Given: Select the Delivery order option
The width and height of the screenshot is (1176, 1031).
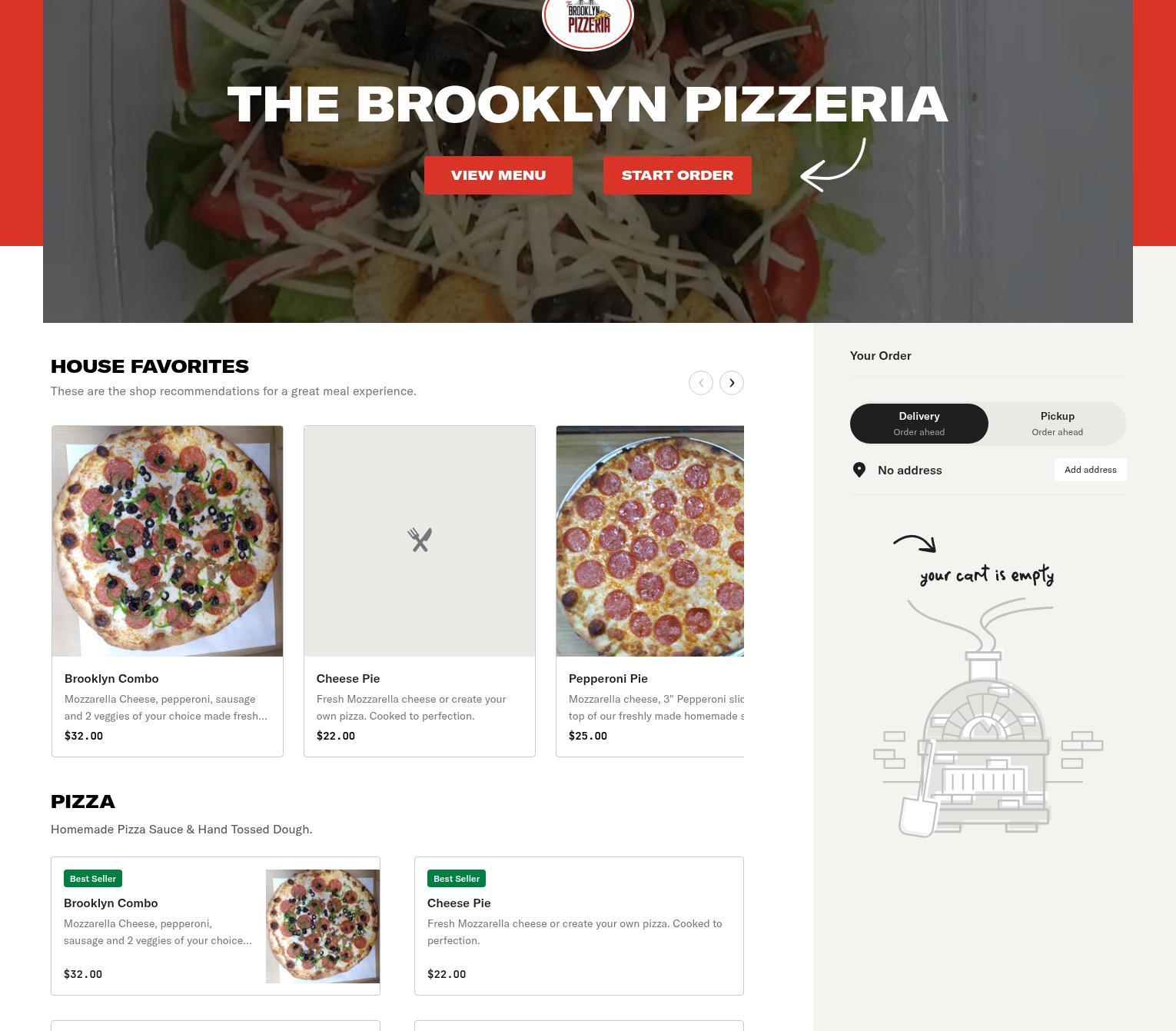Looking at the screenshot, I should pos(919,424).
